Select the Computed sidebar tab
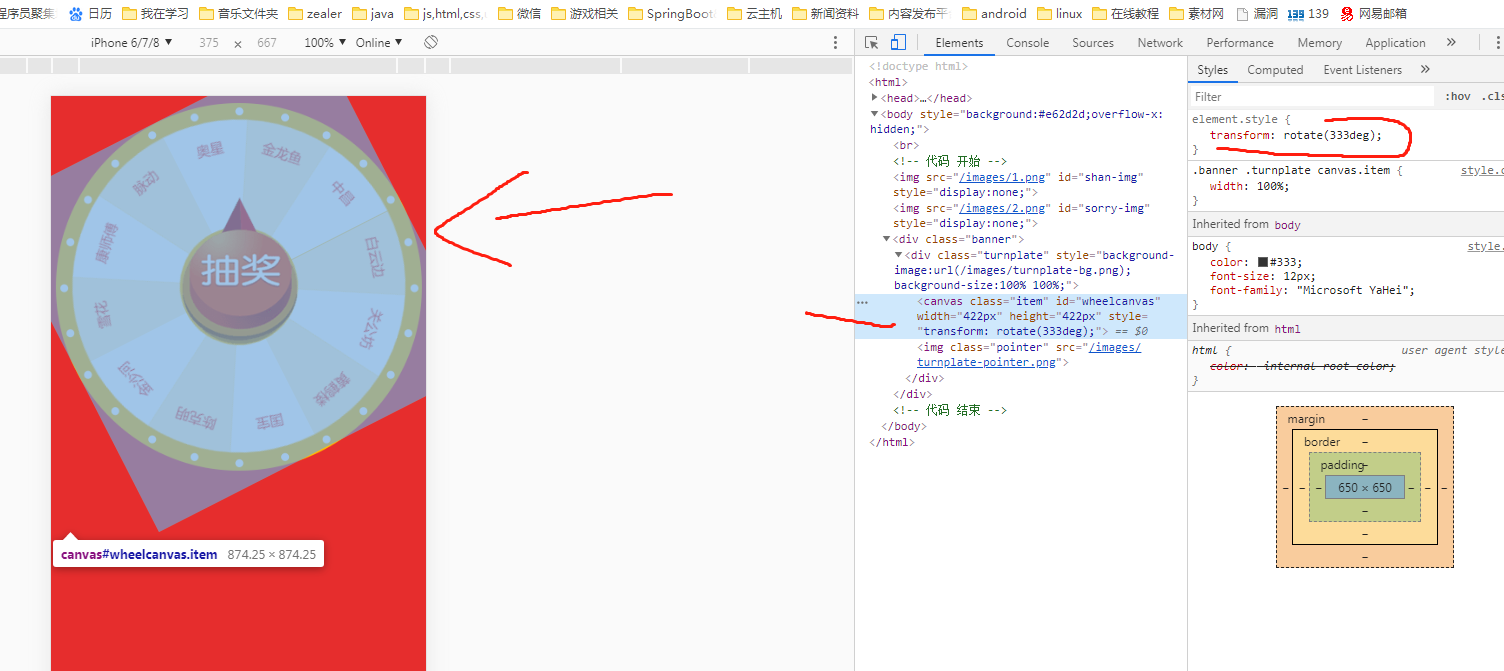The image size is (1504, 671). point(1275,70)
